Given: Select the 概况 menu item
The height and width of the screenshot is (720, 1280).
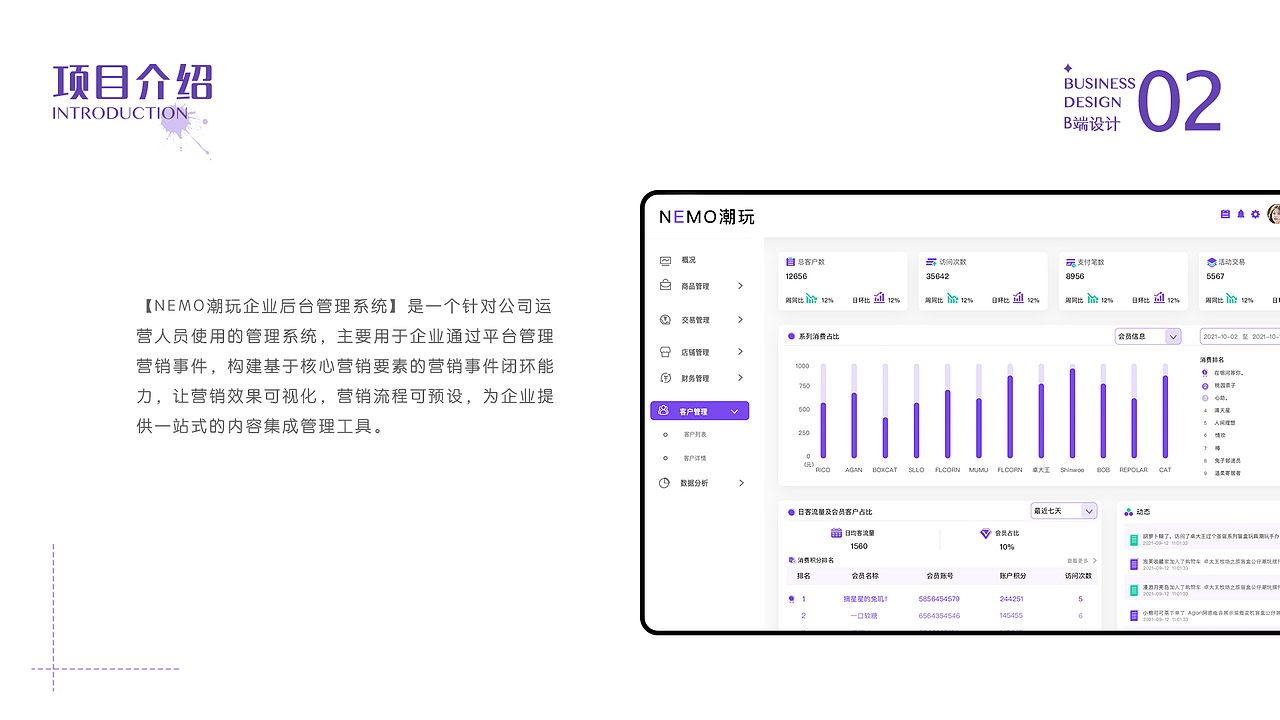Looking at the screenshot, I should 688,260.
